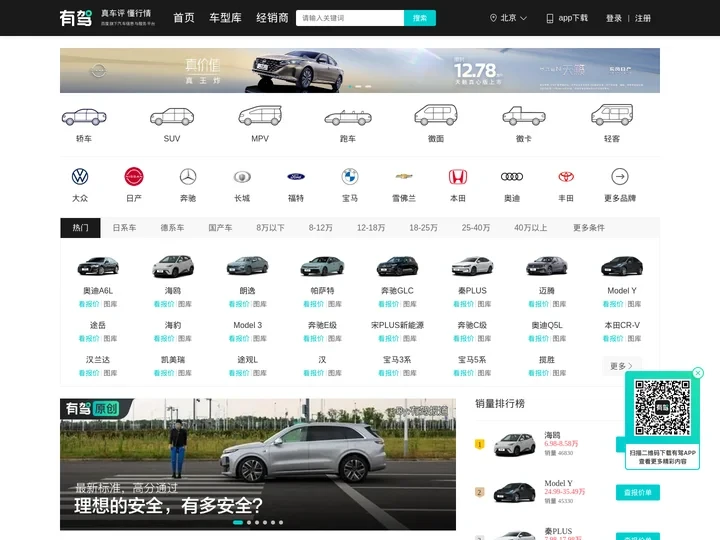Viewport: 720px width, 540px height.
Task: Open the Honda 本田 brand logo
Action: [458, 176]
